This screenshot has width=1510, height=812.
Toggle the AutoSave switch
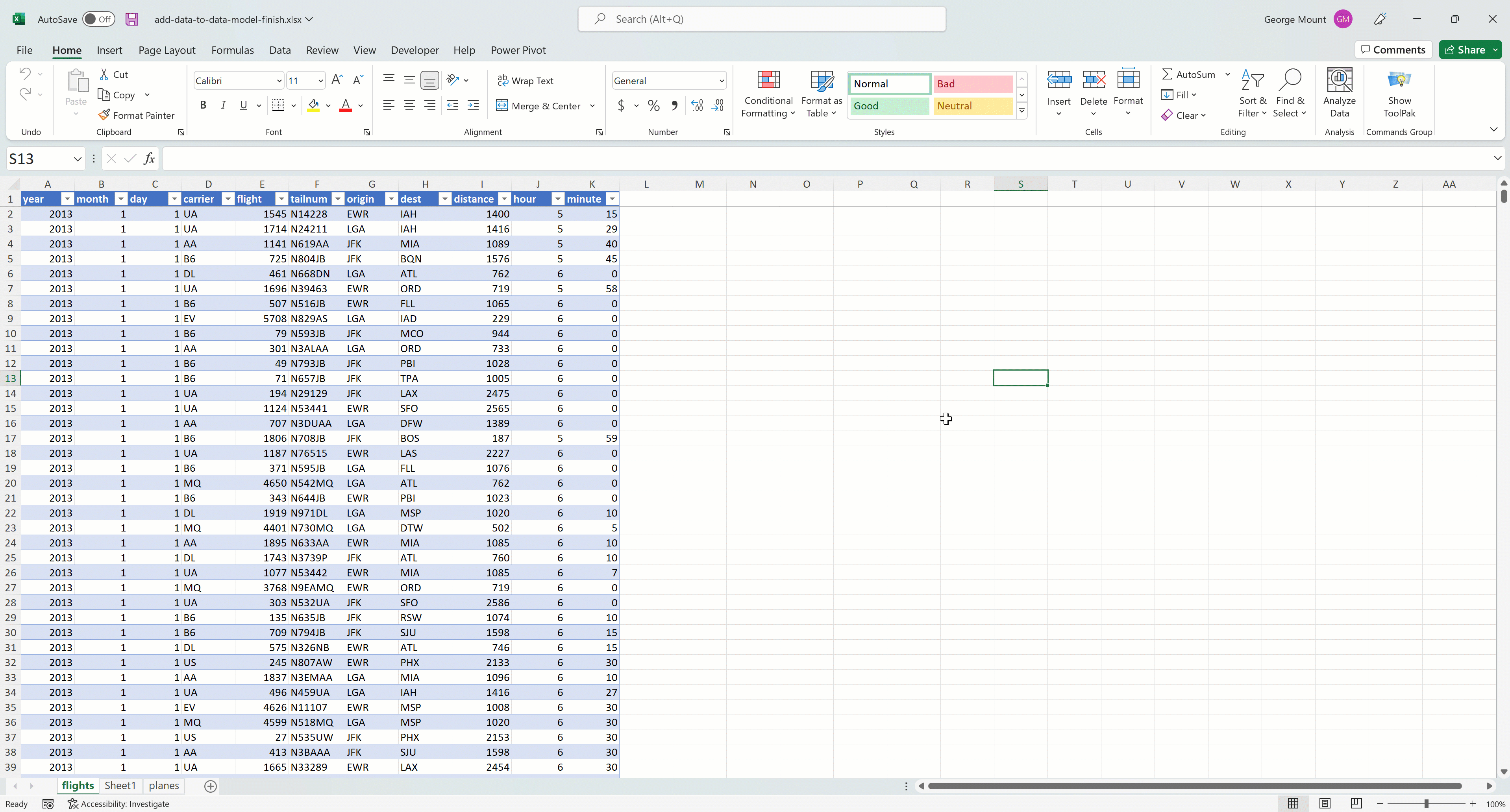(98, 19)
